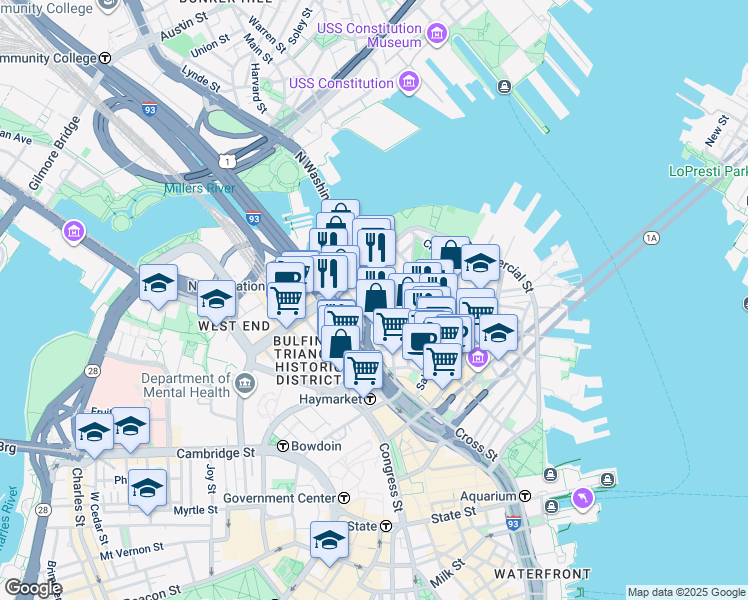Click the Department of Mental Health icon

pyautogui.click(x=245, y=379)
